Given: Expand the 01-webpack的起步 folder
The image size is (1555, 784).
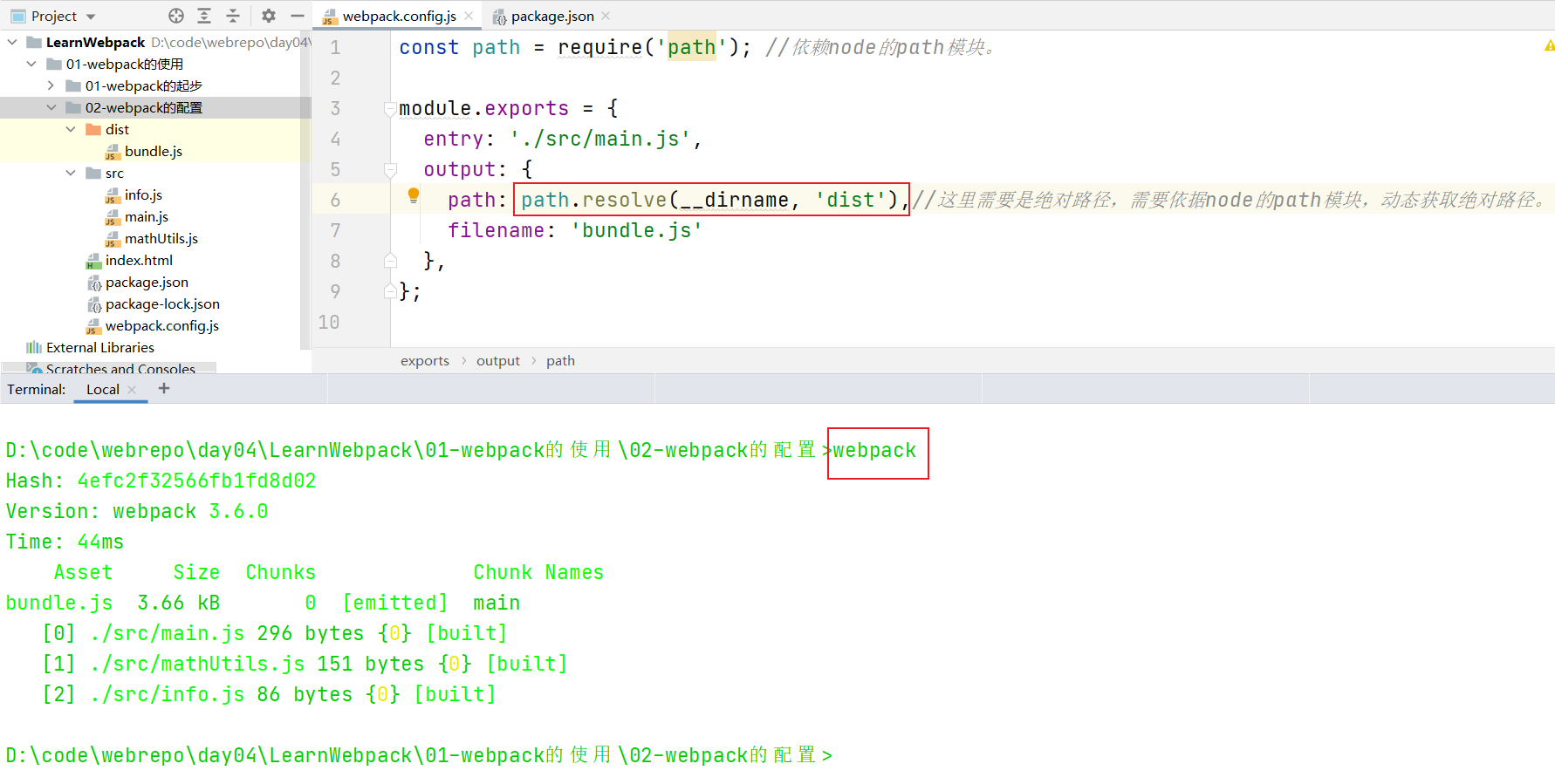Looking at the screenshot, I should tap(51, 85).
